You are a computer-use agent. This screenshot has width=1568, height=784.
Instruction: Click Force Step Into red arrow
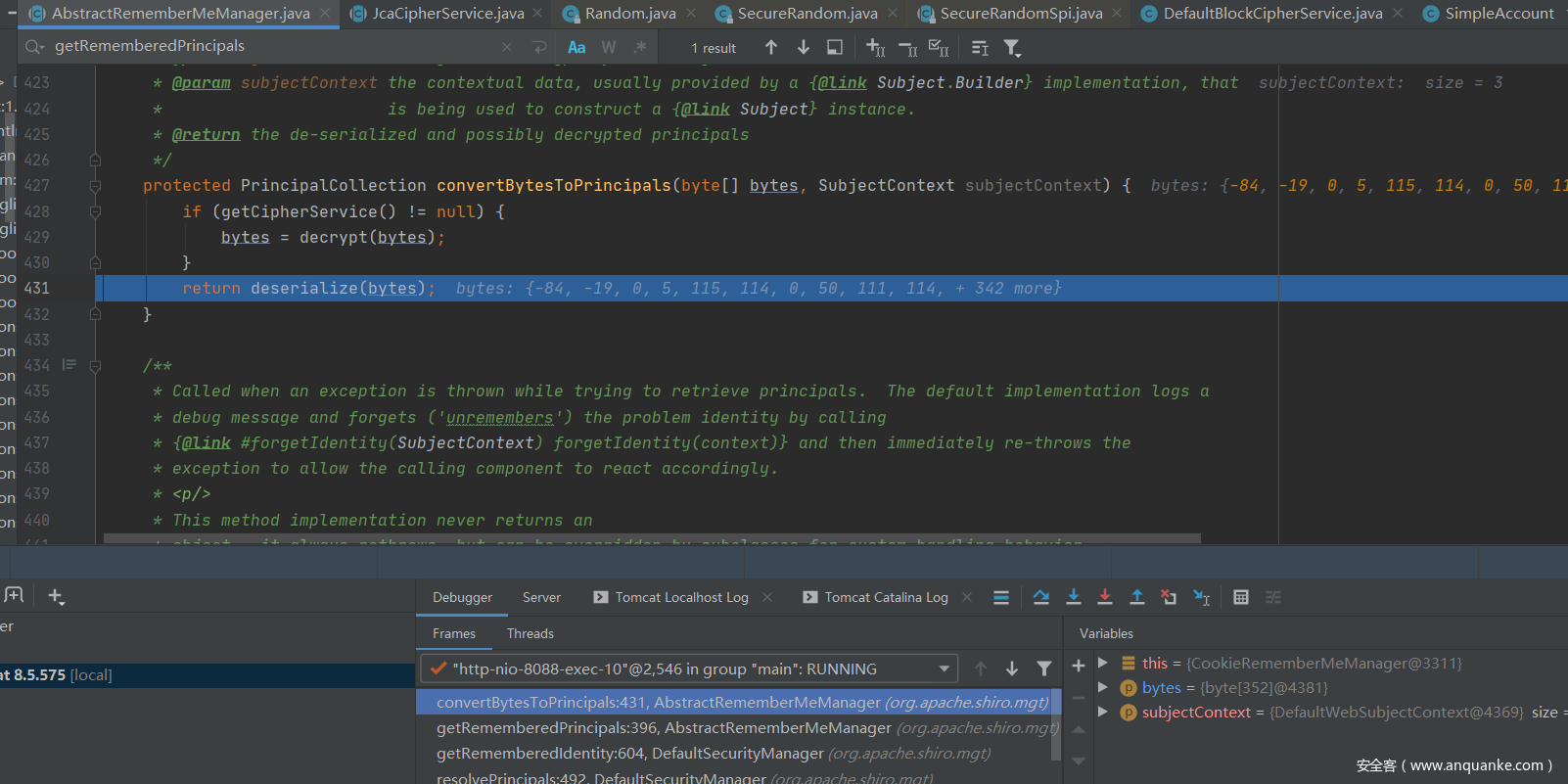(1105, 597)
